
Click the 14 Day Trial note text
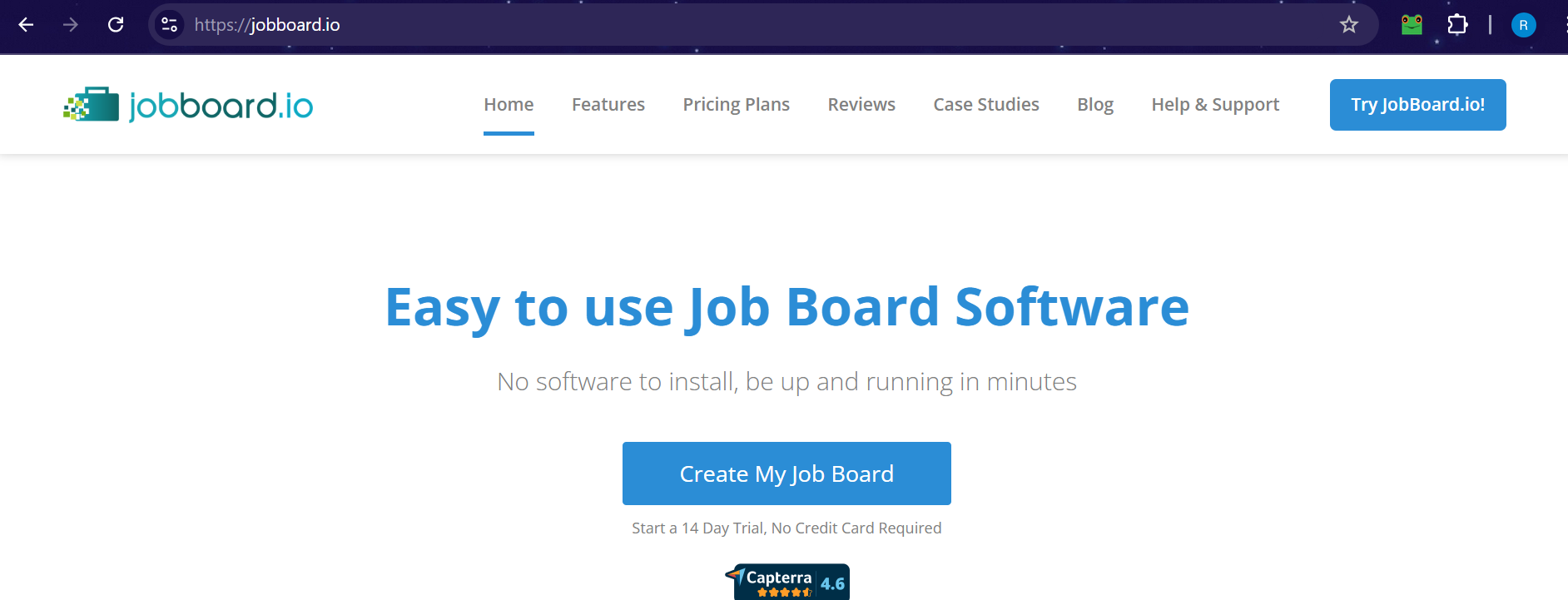click(x=786, y=528)
